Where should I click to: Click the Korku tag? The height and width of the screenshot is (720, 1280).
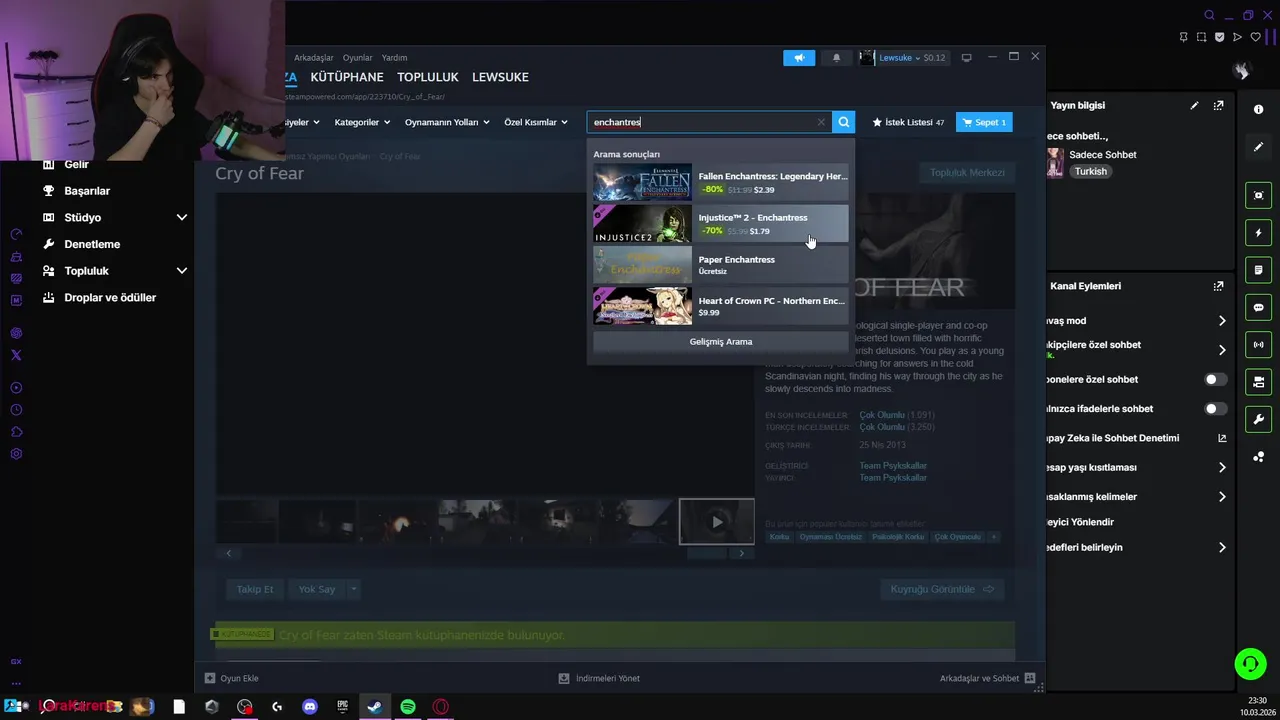(x=779, y=537)
